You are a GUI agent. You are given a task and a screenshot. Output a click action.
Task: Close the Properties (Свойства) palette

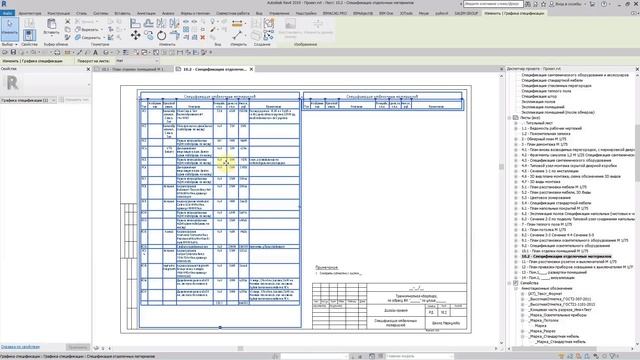point(88,69)
